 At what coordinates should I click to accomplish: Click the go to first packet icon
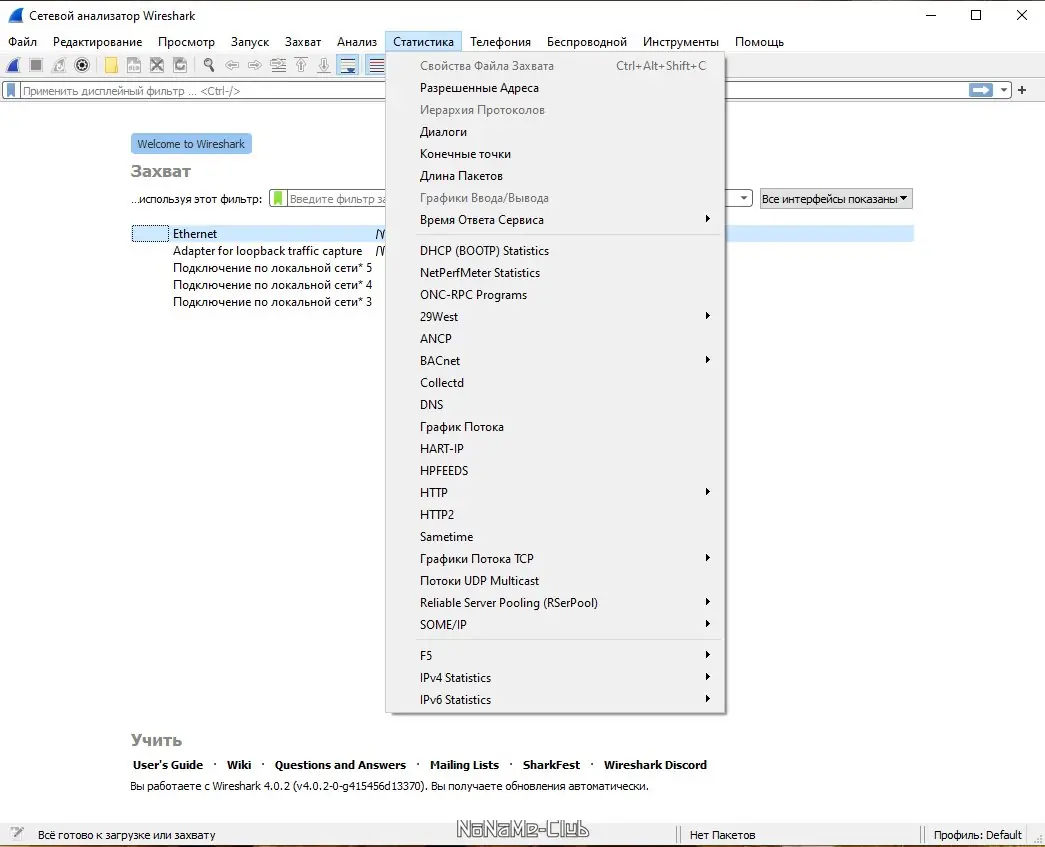pos(301,65)
